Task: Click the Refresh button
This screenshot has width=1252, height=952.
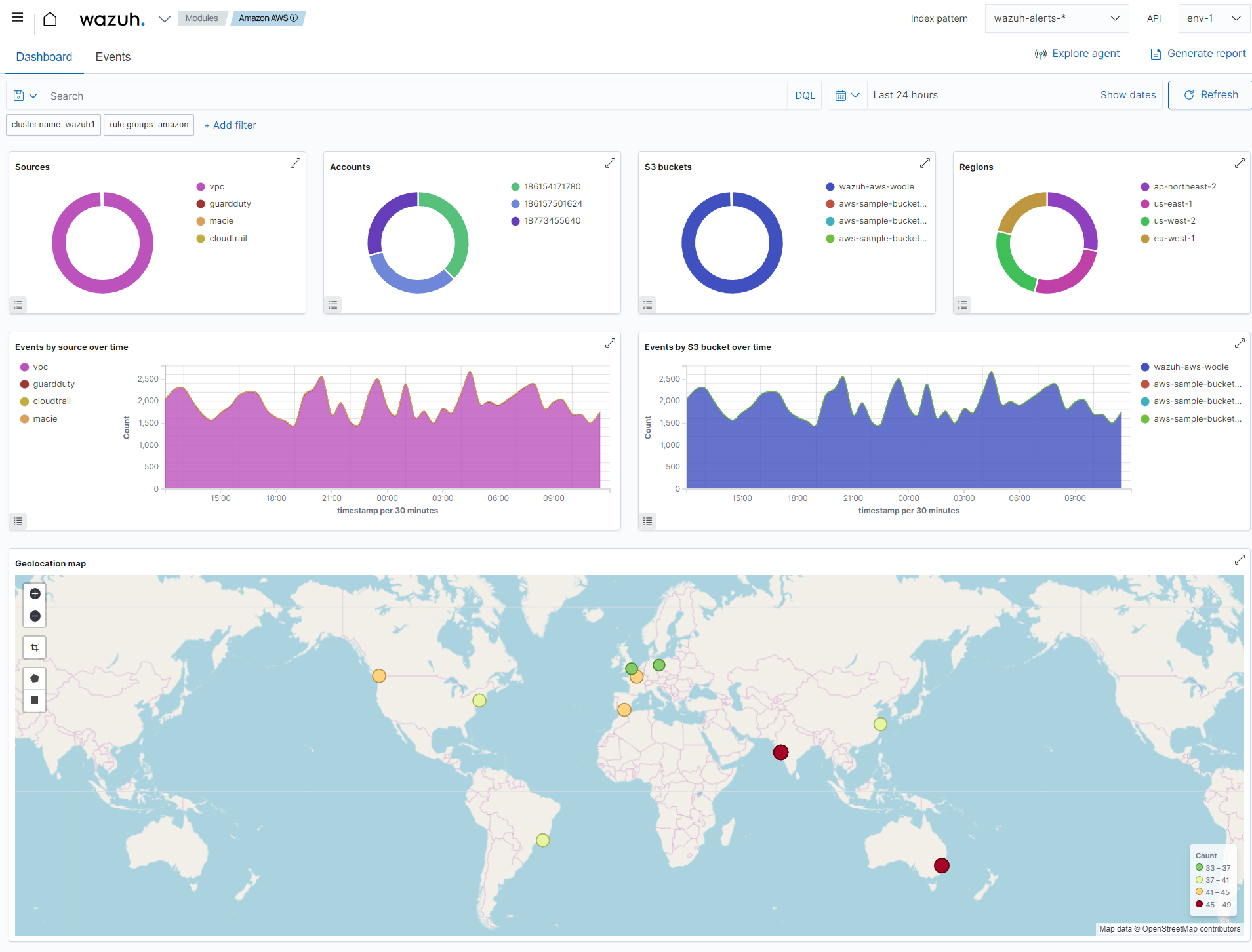Action: pos(1210,95)
